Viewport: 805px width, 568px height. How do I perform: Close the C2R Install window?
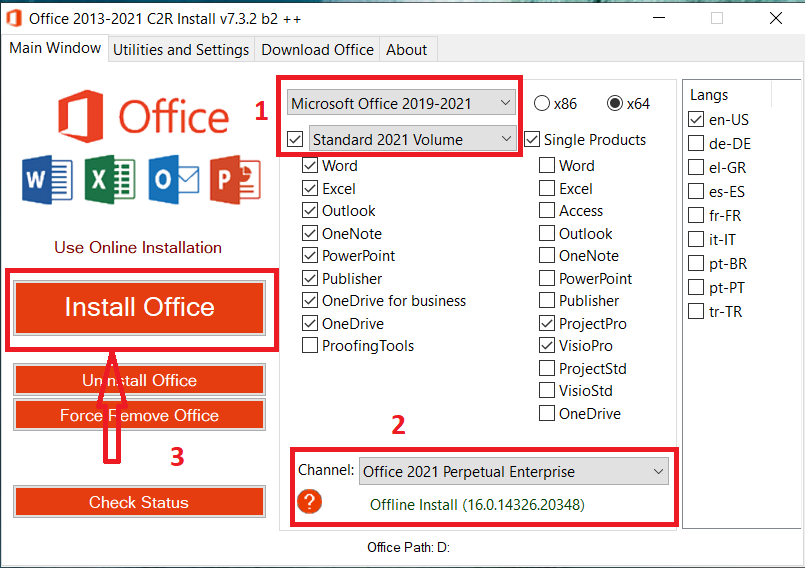coord(776,18)
